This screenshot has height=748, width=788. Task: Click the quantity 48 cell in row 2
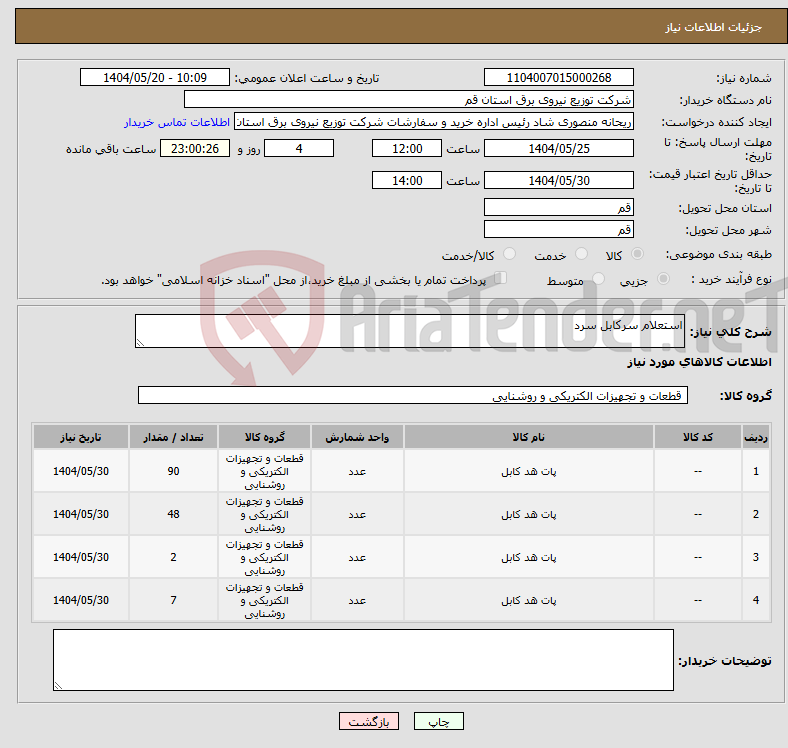pos(173,514)
